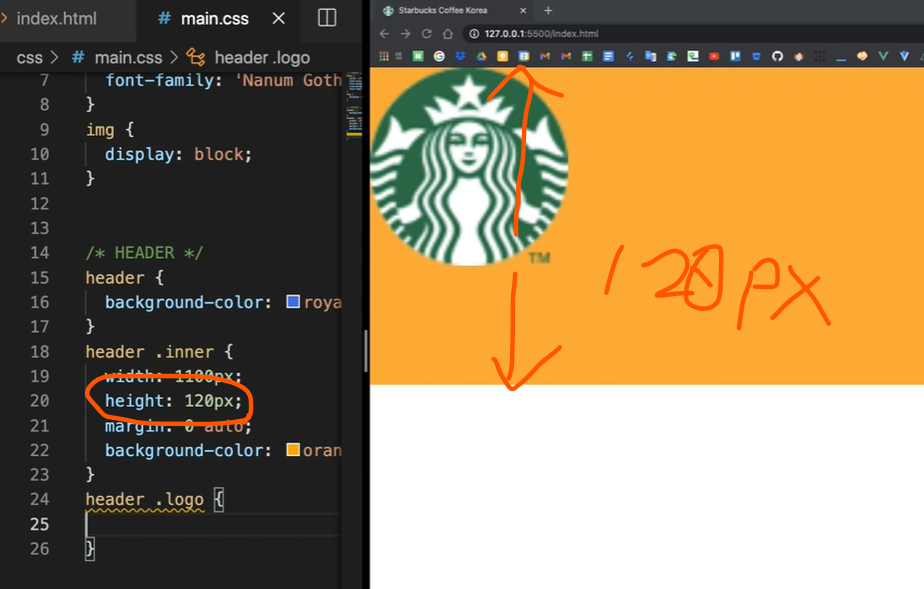Place the cursor on empty line 12
924x589 pixels.
pyautogui.click(x=212, y=204)
